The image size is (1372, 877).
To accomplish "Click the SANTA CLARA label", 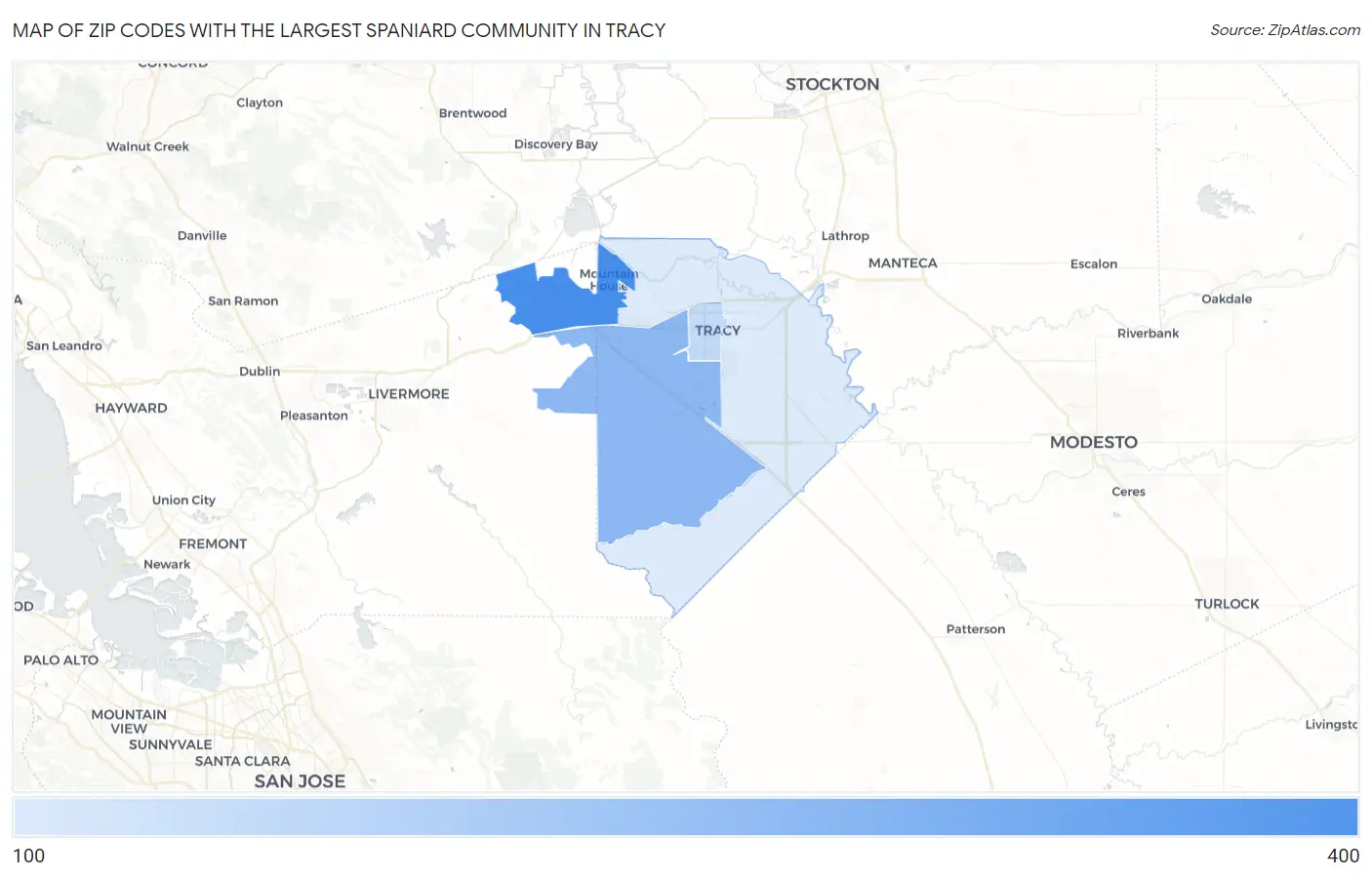I will tap(243, 762).
